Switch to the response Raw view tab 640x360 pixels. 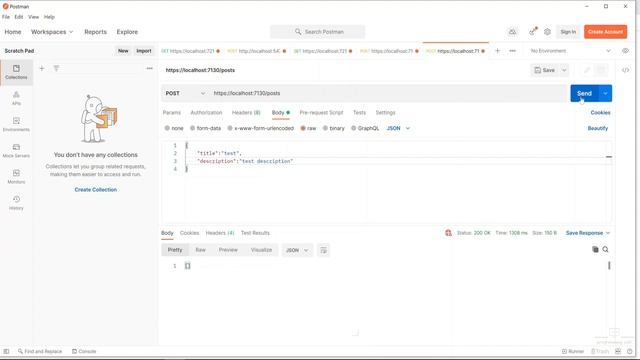coord(200,250)
